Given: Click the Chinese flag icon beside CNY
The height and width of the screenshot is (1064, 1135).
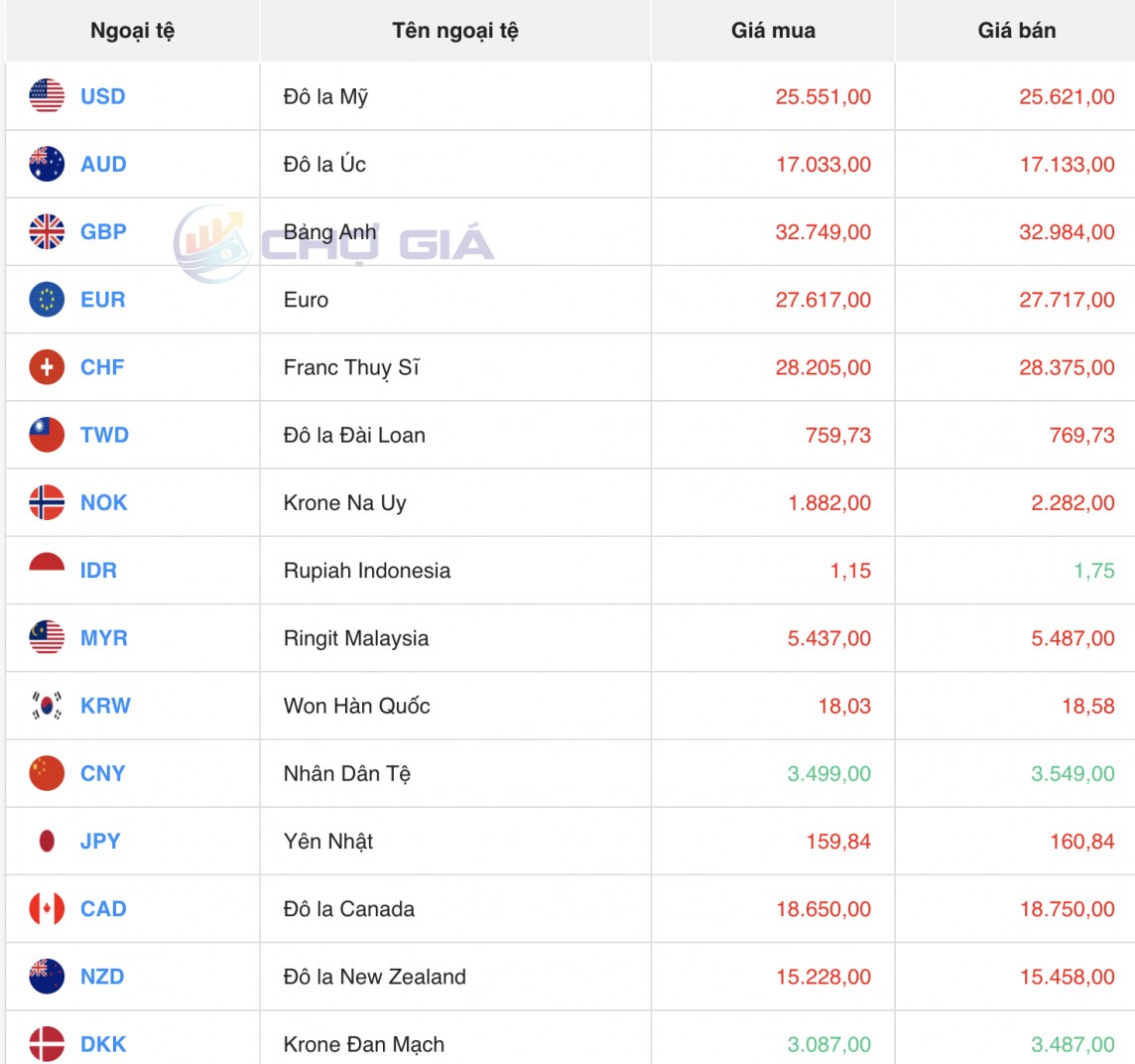Looking at the screenshot, I should click(x=46, y=773).
